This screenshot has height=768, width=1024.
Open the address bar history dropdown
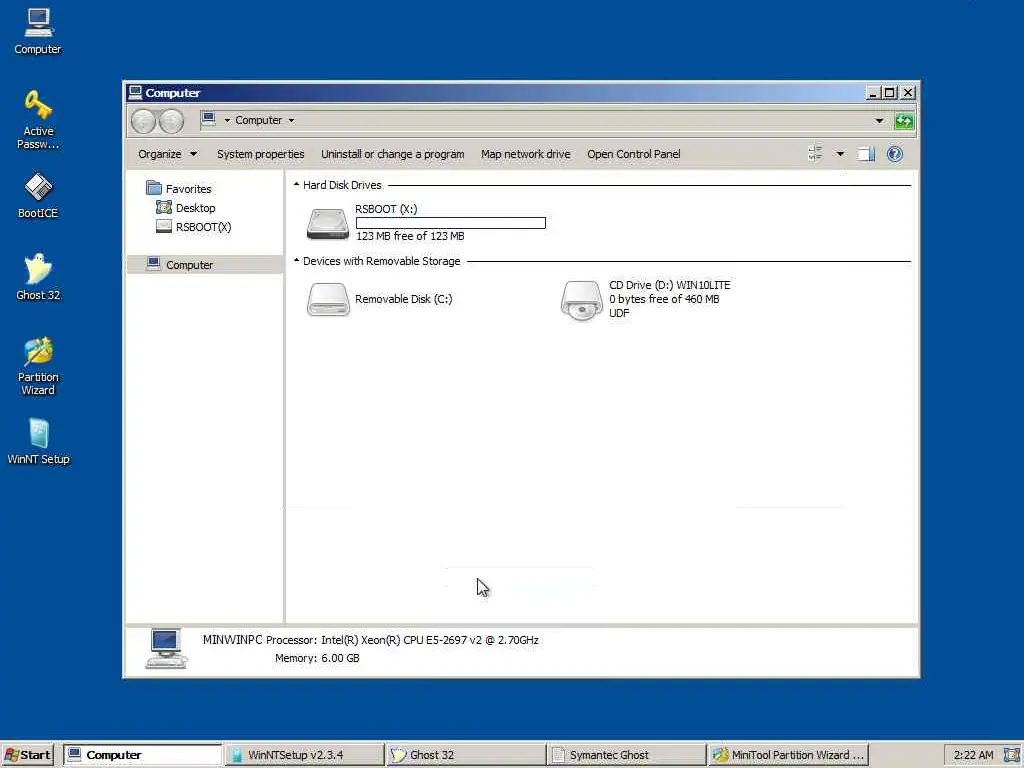point(879,121)
